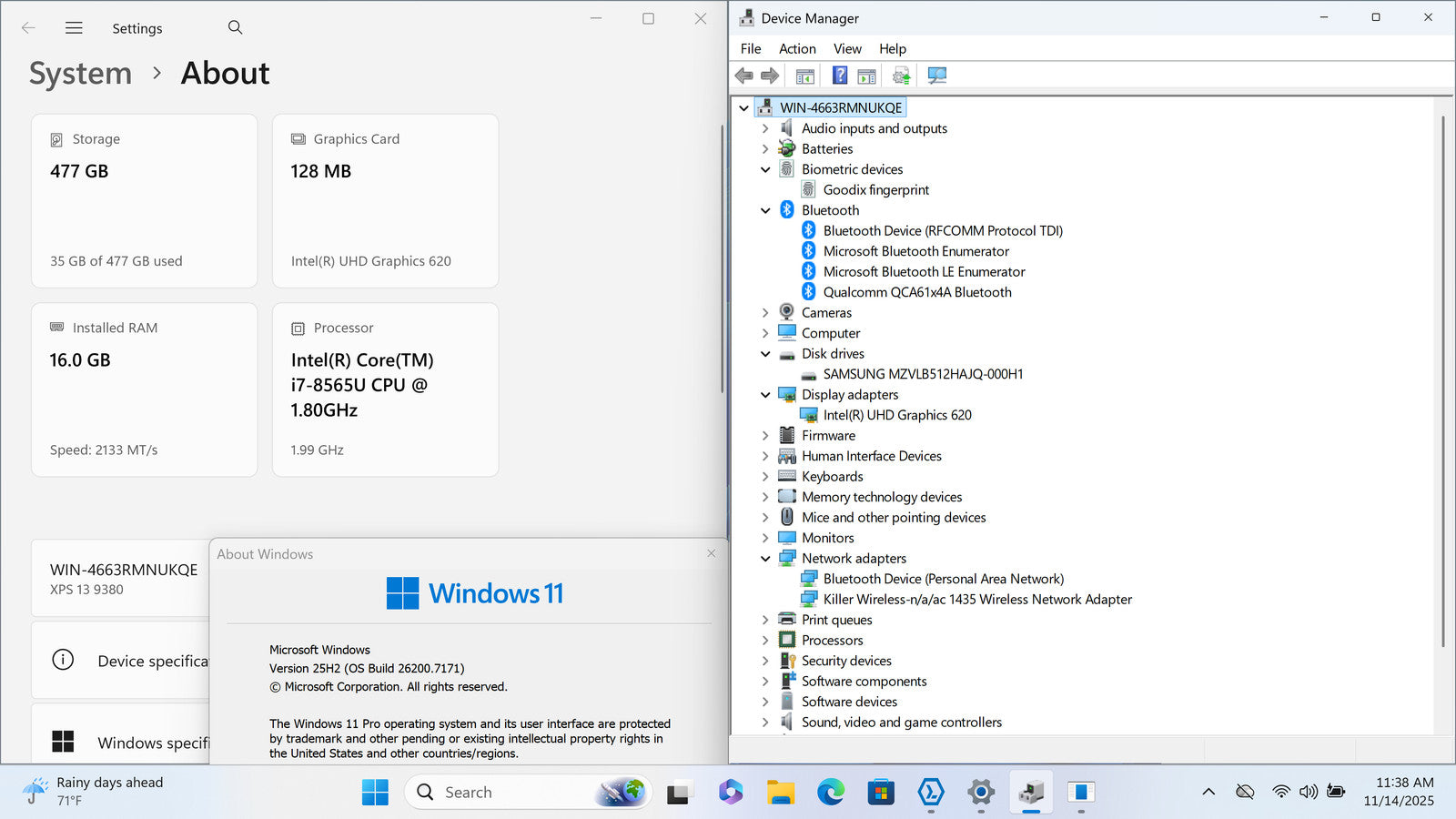Select Intel(R) UHD Graphics 620 device
This screenshot has width=1456, height=819.
coord(896,415)
